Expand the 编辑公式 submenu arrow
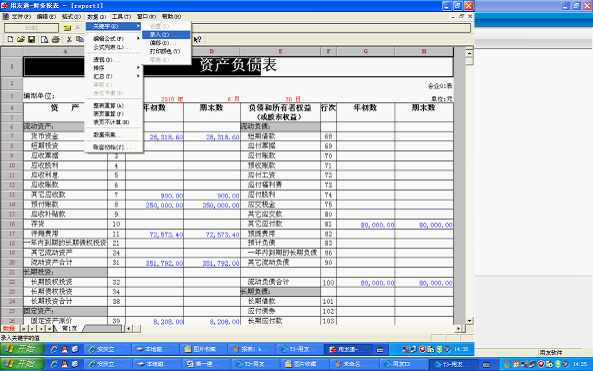This screenshot has height=371, width=593. 138,39
